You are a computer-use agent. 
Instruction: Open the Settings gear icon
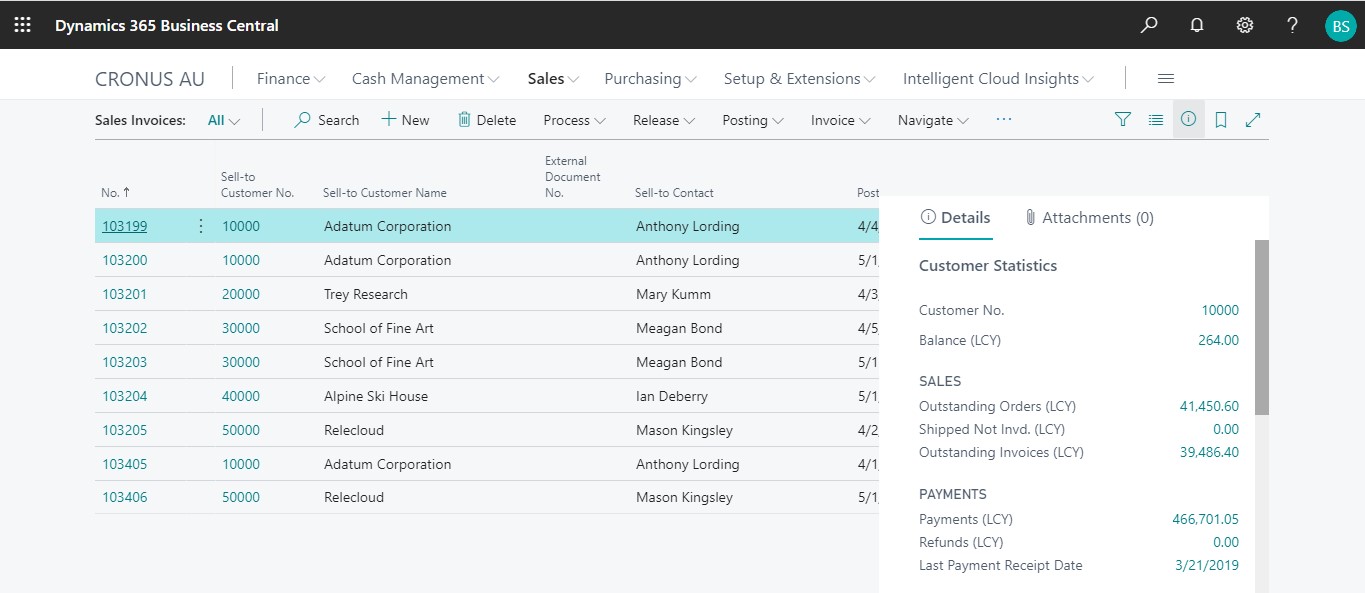[x=1244, y=25]
